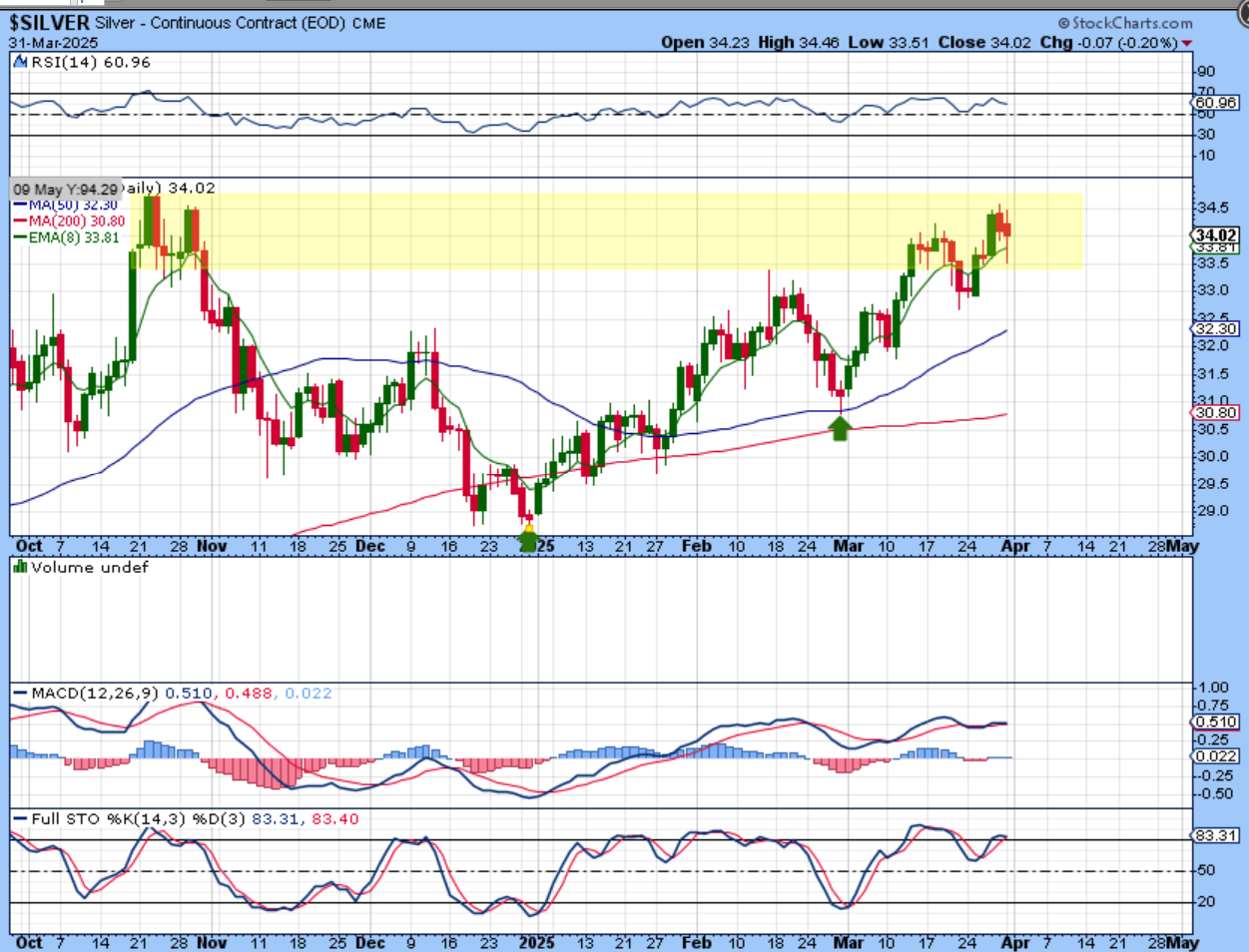The width and height of the screenshot is (1249, 952).
Task: Click the 09 May Y:94.29 tooltip
Action: 65,189
